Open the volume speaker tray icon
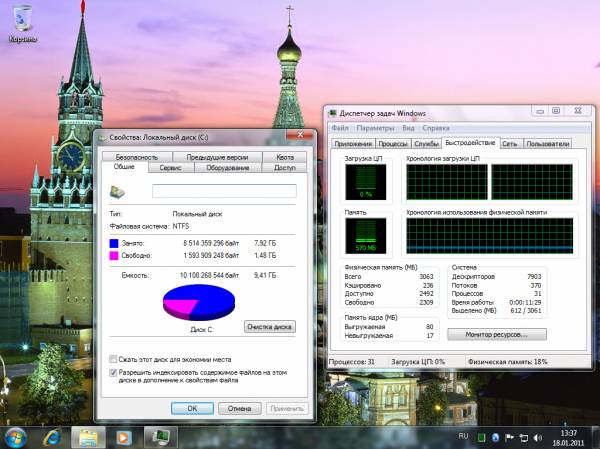The width and height of the screenshot is (600, 449). tap(538, 438)
